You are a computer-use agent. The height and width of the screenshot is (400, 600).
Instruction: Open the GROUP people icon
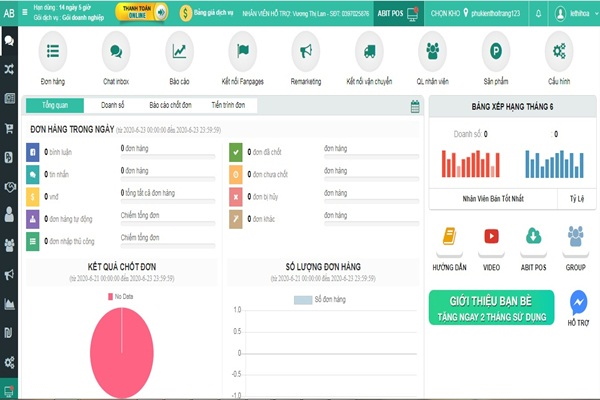pos(576,236)
